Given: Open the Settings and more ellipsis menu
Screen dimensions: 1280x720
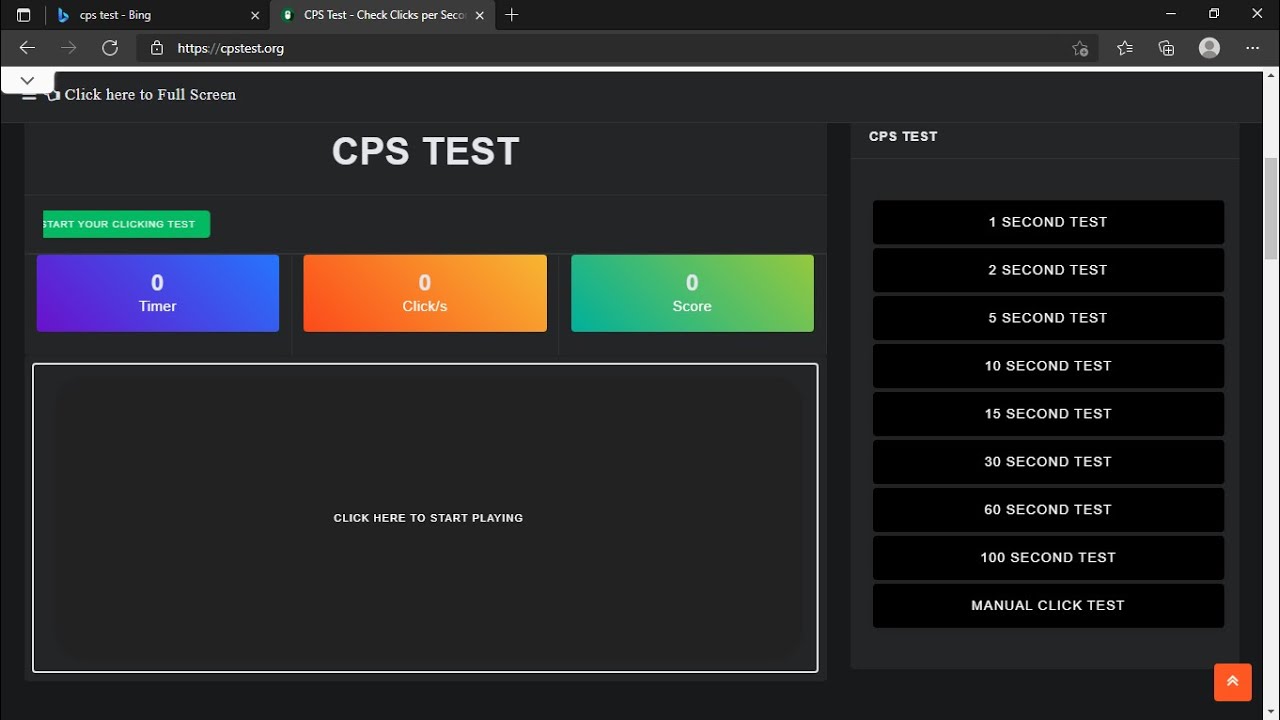Looking at the screenshot, I should point(1253,48).
